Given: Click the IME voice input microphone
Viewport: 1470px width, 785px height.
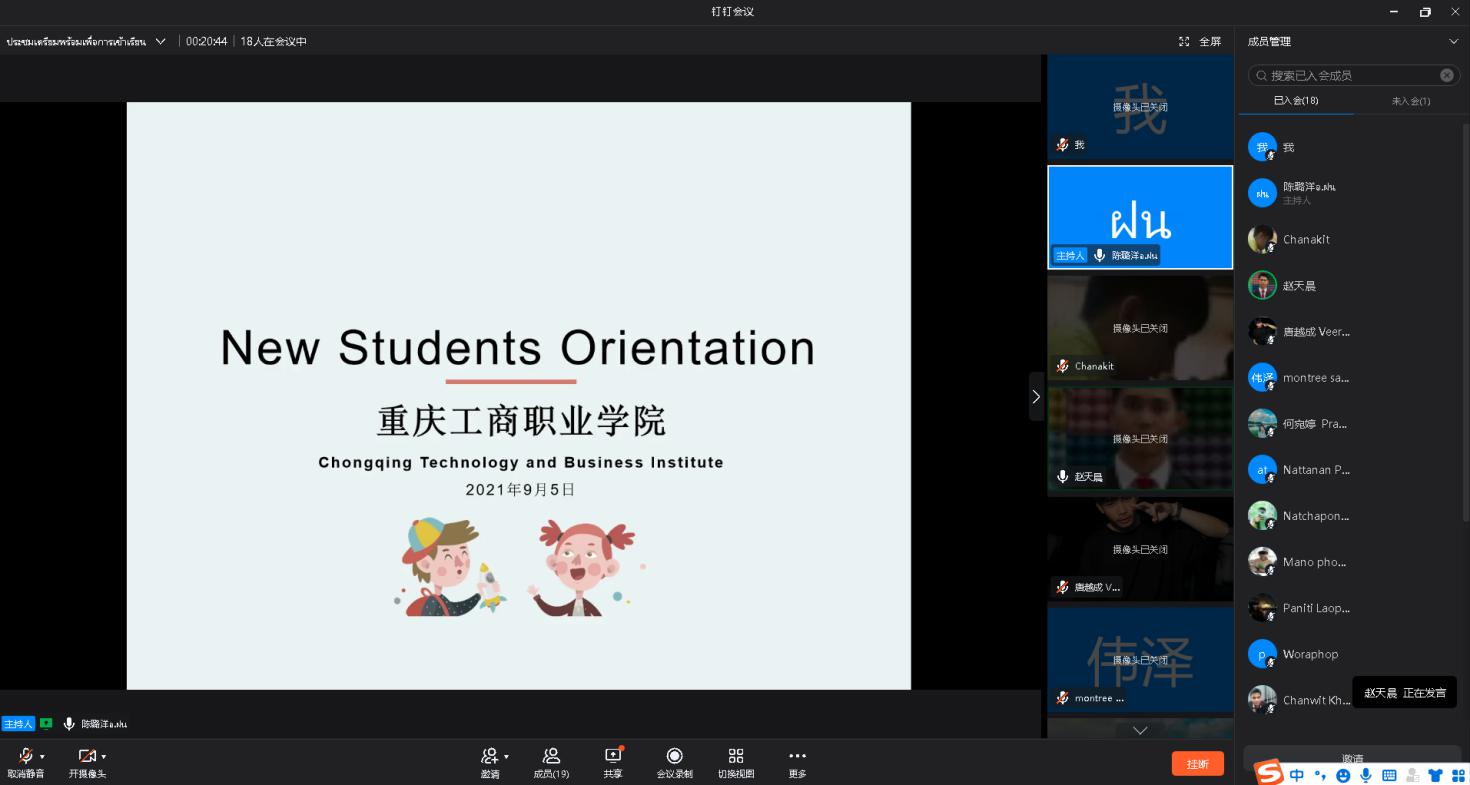Looking at the screenshot, I should click(1366, 775).
